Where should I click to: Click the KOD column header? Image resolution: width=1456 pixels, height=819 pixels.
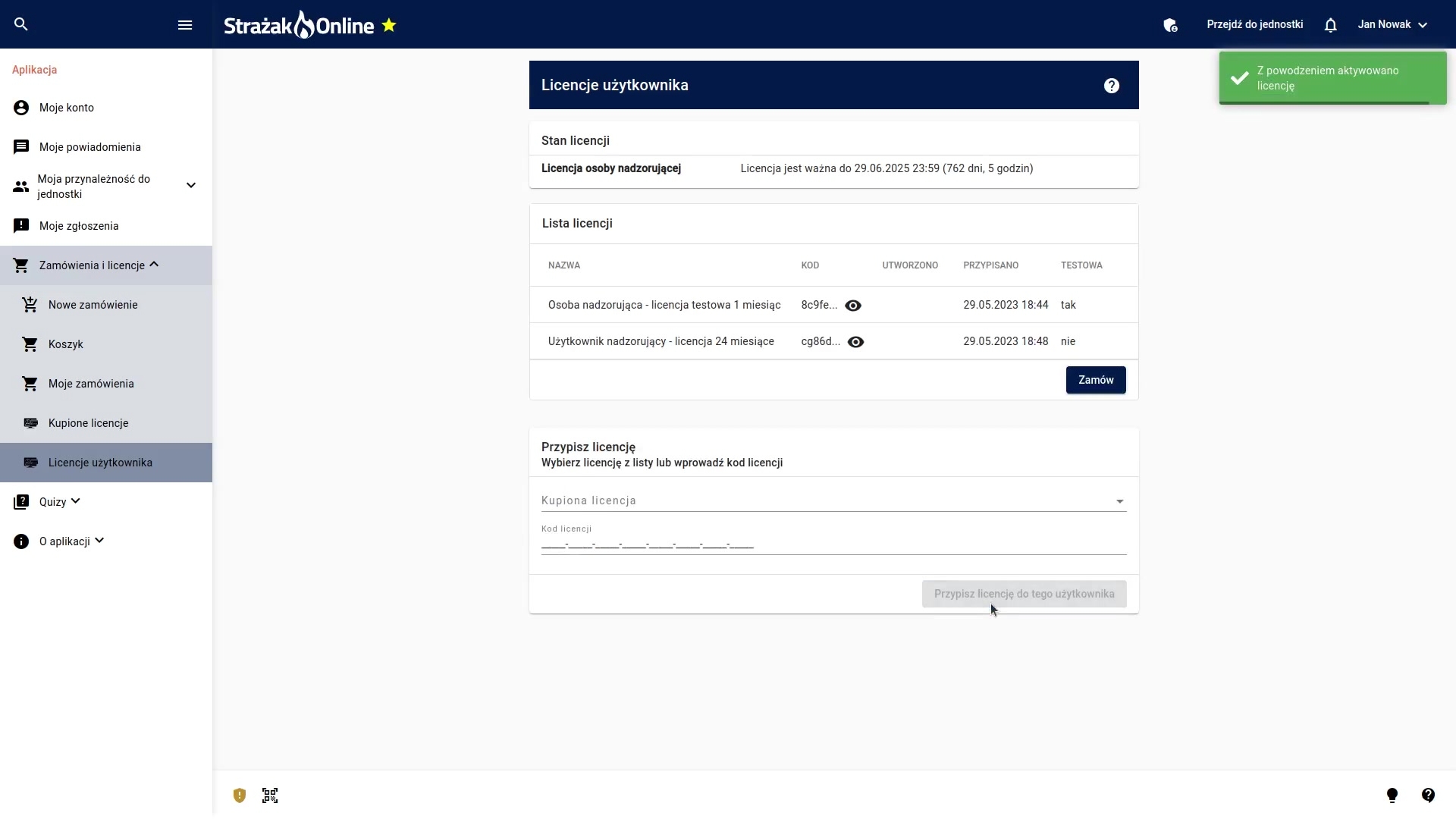click(x=810, y=265)
